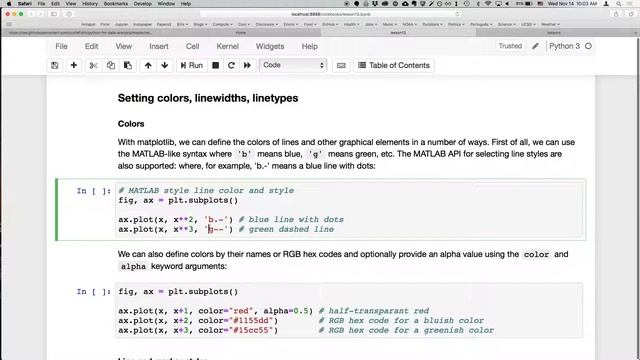This screenshot has width=640, height=360.
Task: Open the Insert menu
Action: coord(159,47)
